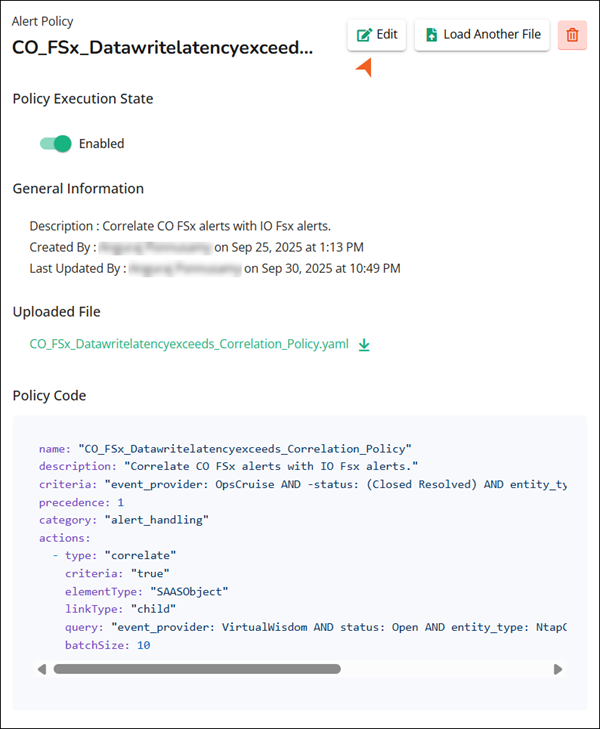
Task: Click the Edit button
Action: point(376,35)
